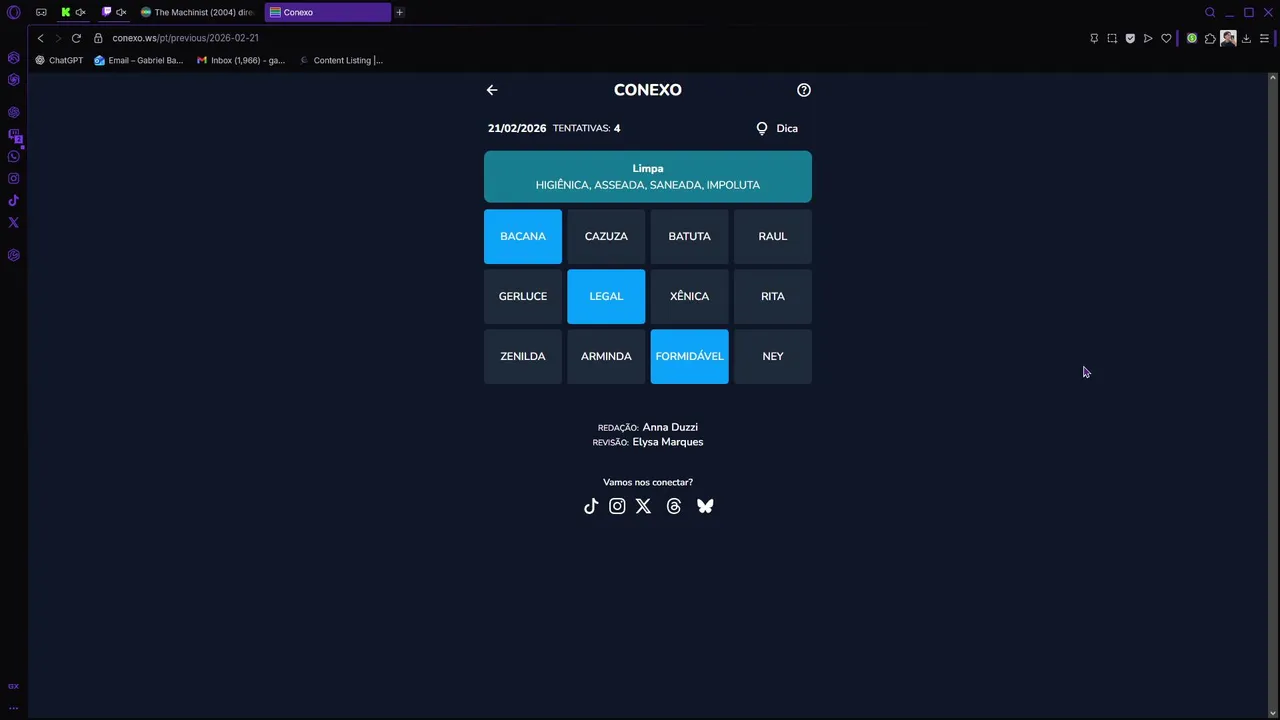Open Conexo's X social link icon

(643, 506)
